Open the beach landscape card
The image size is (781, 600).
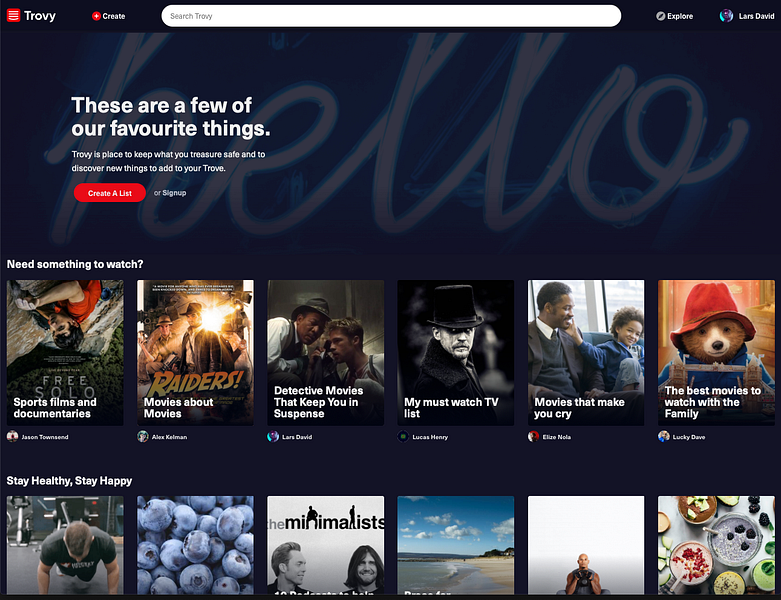[456, 545]
